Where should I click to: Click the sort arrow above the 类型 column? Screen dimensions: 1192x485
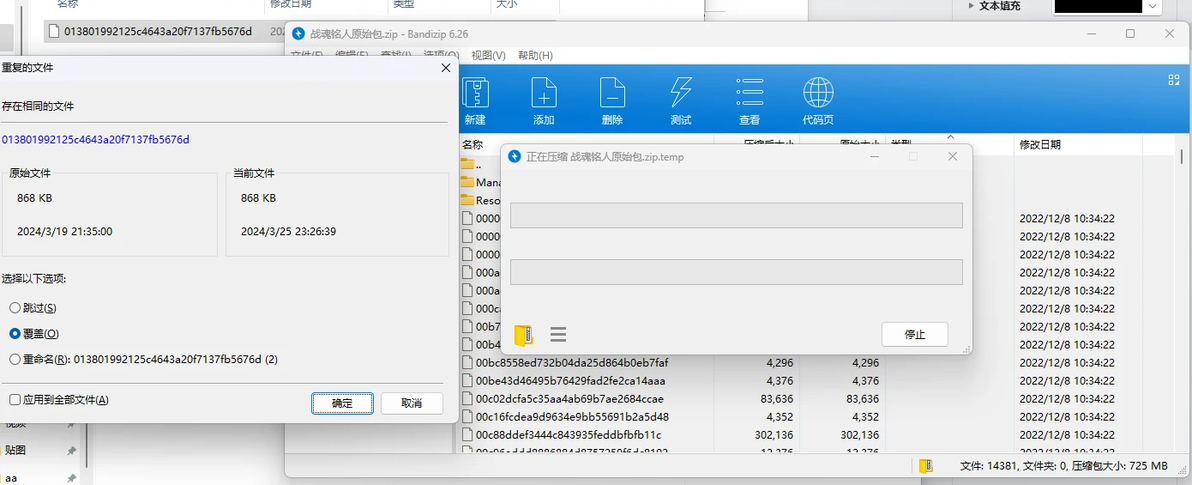click(950, 138)
